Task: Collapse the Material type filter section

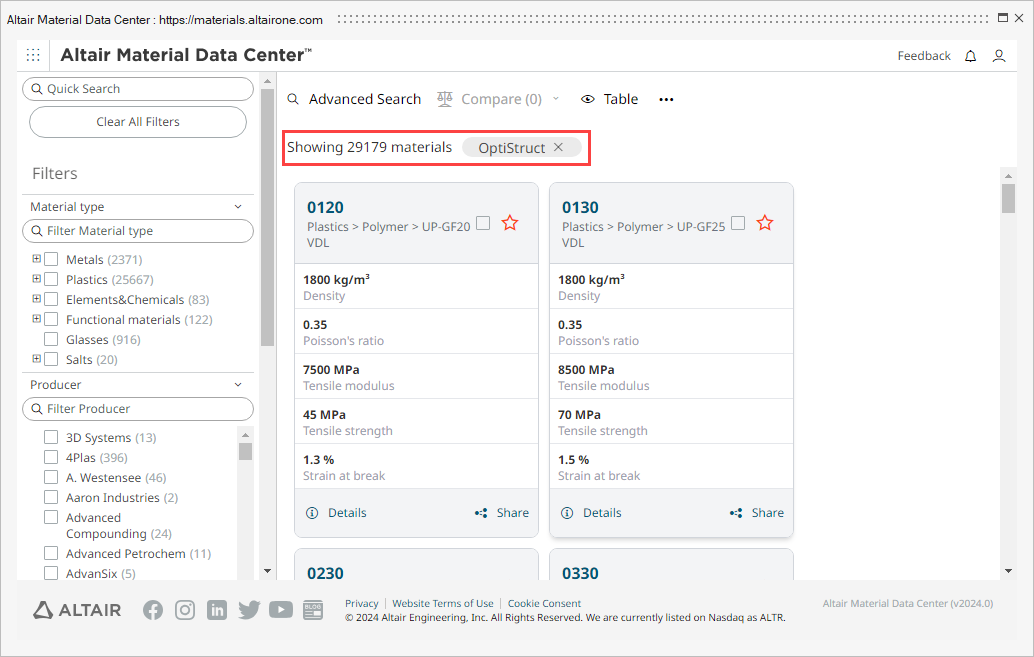Action: [x=238, y=206]
